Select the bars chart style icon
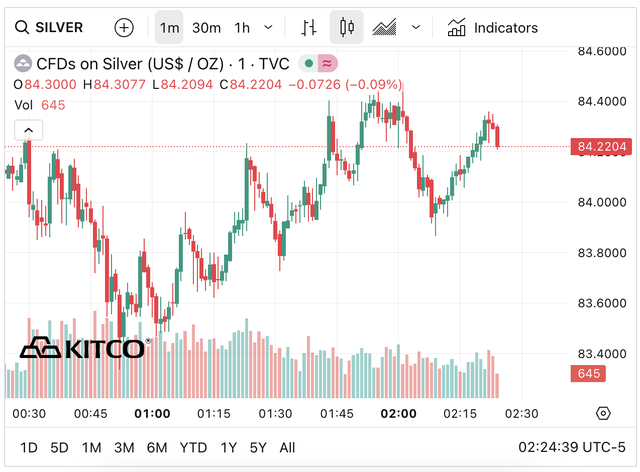Image resolution: width=640 pixels, height=472 pixels. click(310, 28)
